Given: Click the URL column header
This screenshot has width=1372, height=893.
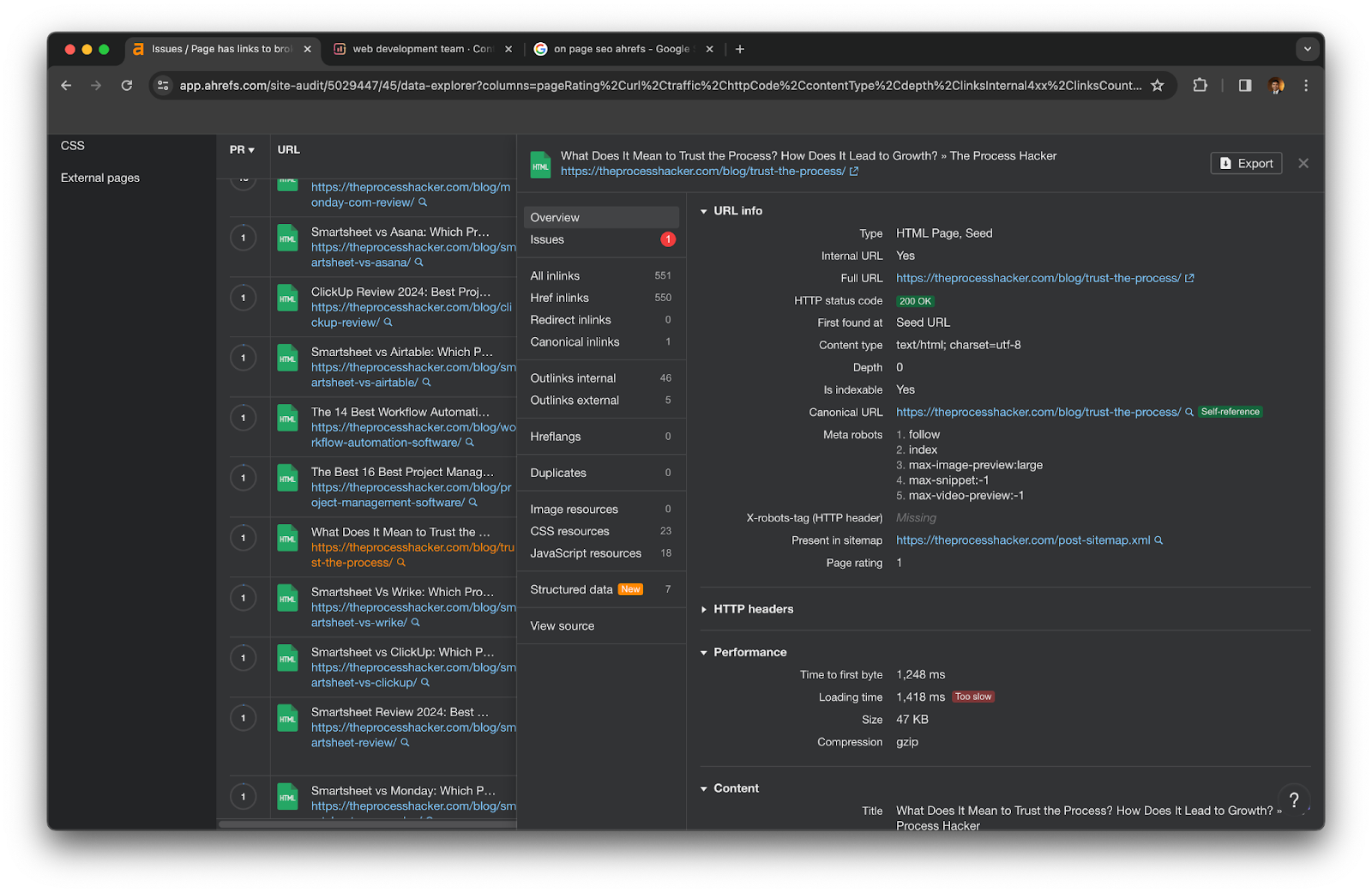Looking at the screenshot, I should coord(289,150).
